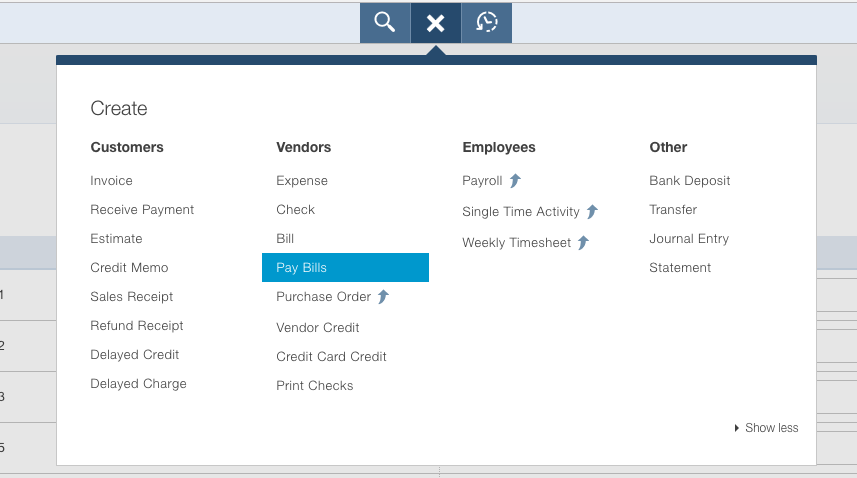Screen dimensions: 857x478
Task: Select Transfer under Other
Action: tap(673, 210)
